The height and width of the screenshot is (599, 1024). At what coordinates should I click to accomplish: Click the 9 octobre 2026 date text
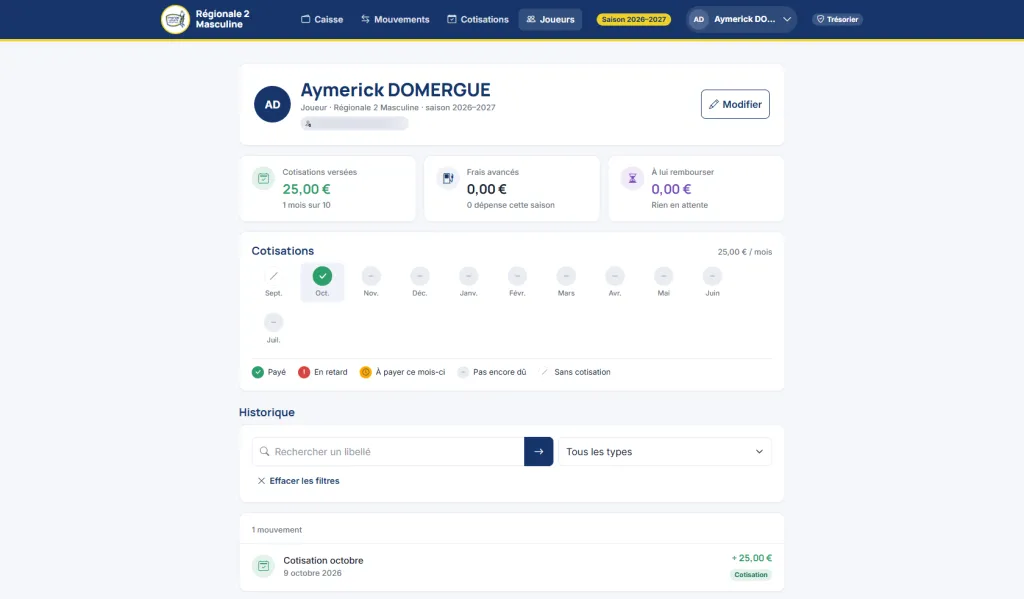pos(312,574)
